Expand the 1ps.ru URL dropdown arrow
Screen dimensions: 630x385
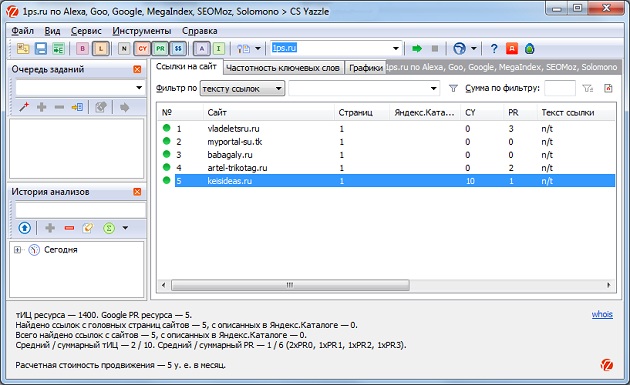tap(396, 49)
